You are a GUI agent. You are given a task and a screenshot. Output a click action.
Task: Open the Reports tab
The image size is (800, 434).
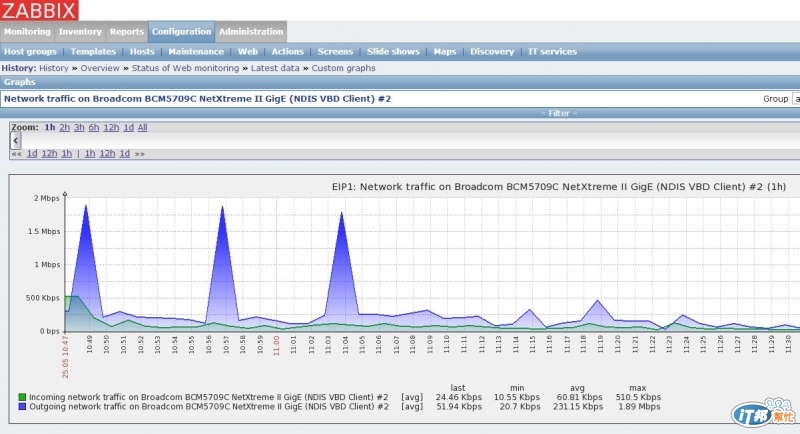tap(127, 32)
